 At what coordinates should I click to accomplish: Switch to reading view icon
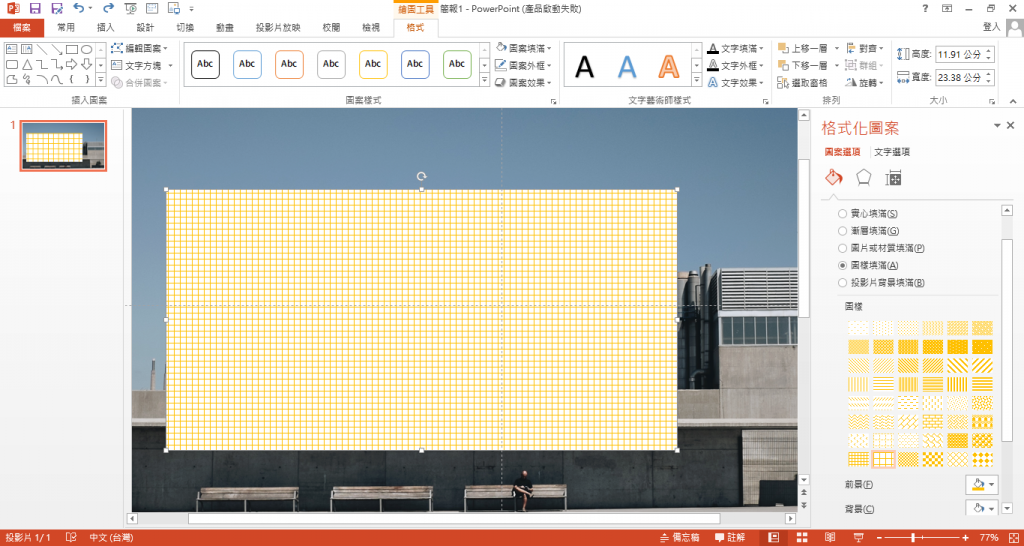[x=829, y=537]
